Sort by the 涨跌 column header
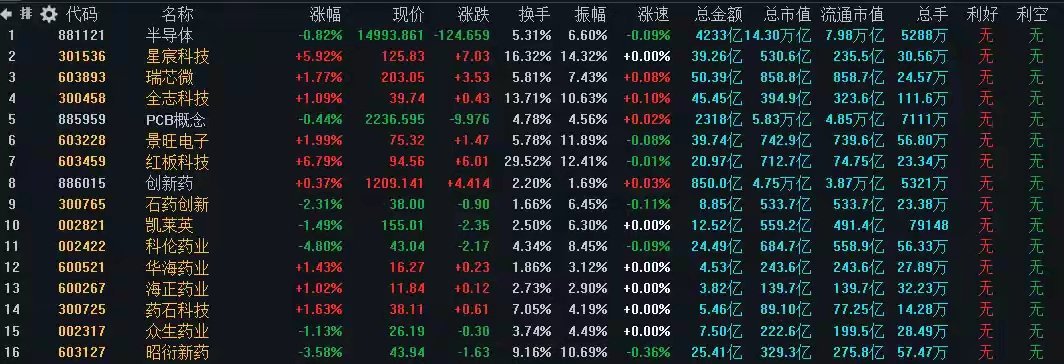The image size is (1064, 364). pyautogui.click(x=473, y=13)
